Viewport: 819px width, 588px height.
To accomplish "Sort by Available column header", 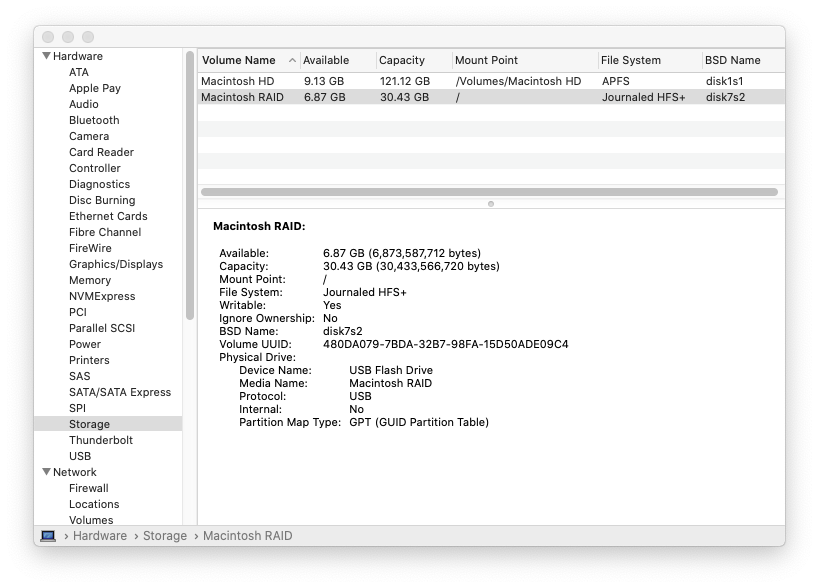I will click(326, 60).
